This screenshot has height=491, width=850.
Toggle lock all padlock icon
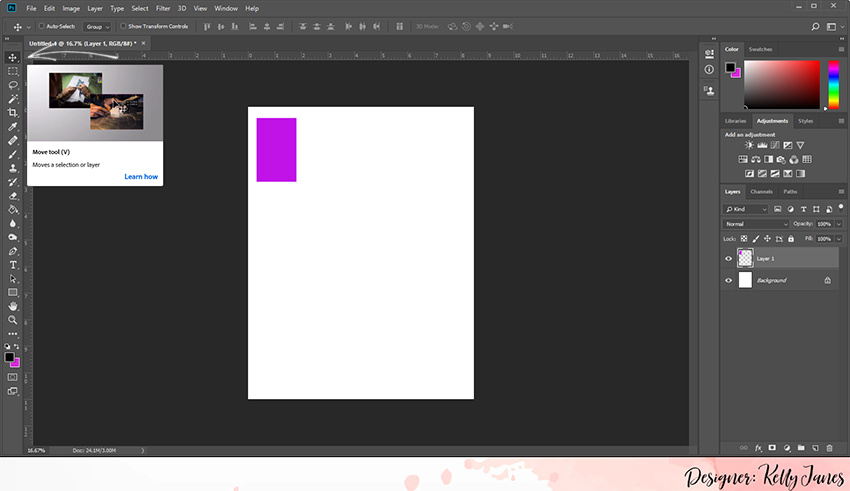click(791, 239)
